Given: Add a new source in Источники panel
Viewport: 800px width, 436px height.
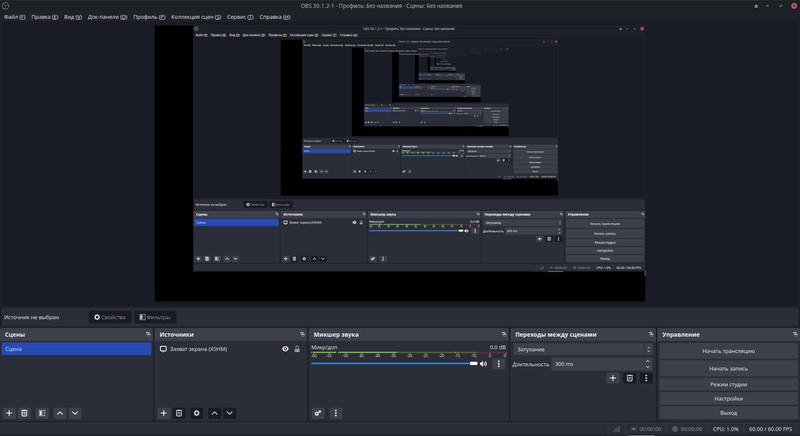Looking at the screenshot, I should (164, 413).
